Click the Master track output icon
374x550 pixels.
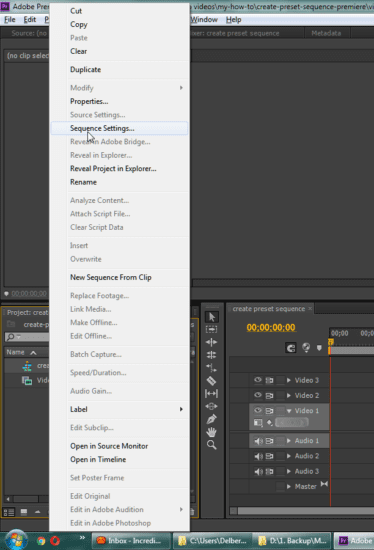[x=324, y=484]
